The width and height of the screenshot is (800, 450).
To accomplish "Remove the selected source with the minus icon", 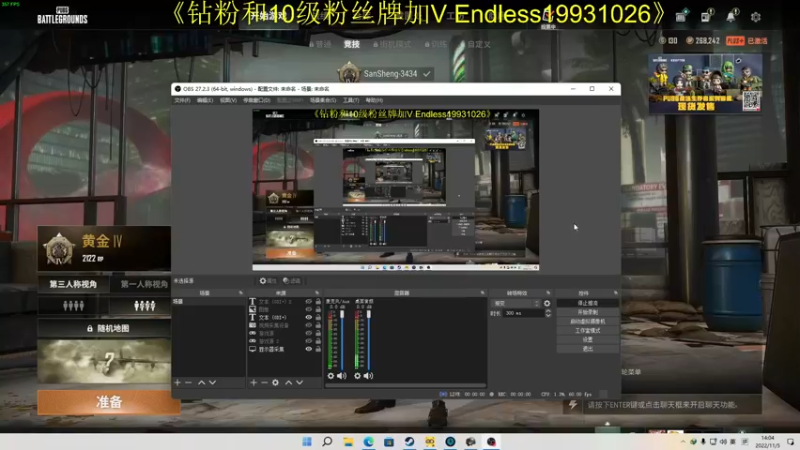I will 264,382.
